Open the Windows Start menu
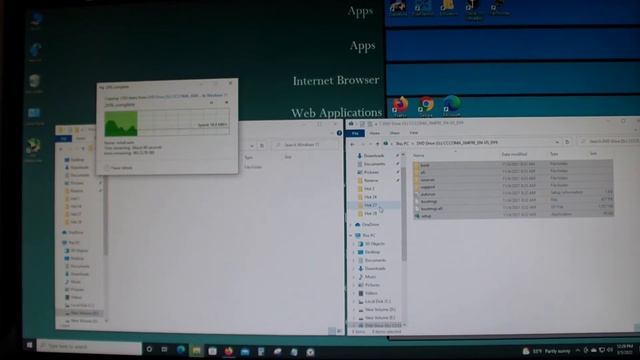640x360 pixels. tap(29, 345)
